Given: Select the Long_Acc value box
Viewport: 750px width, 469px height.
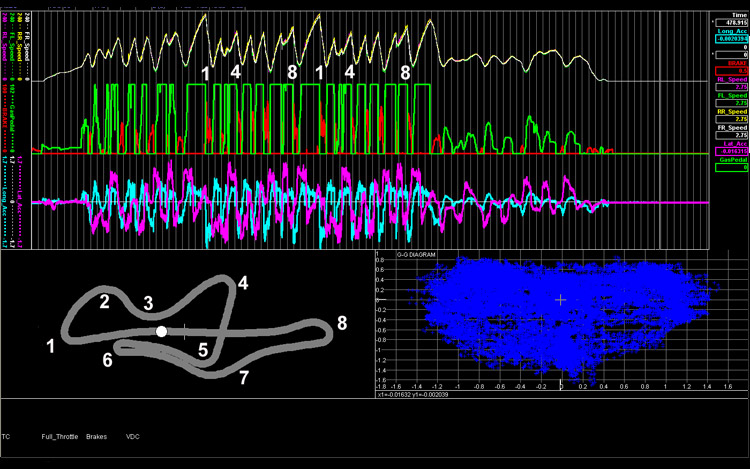Looking at the screenshot, I should 728,40.
